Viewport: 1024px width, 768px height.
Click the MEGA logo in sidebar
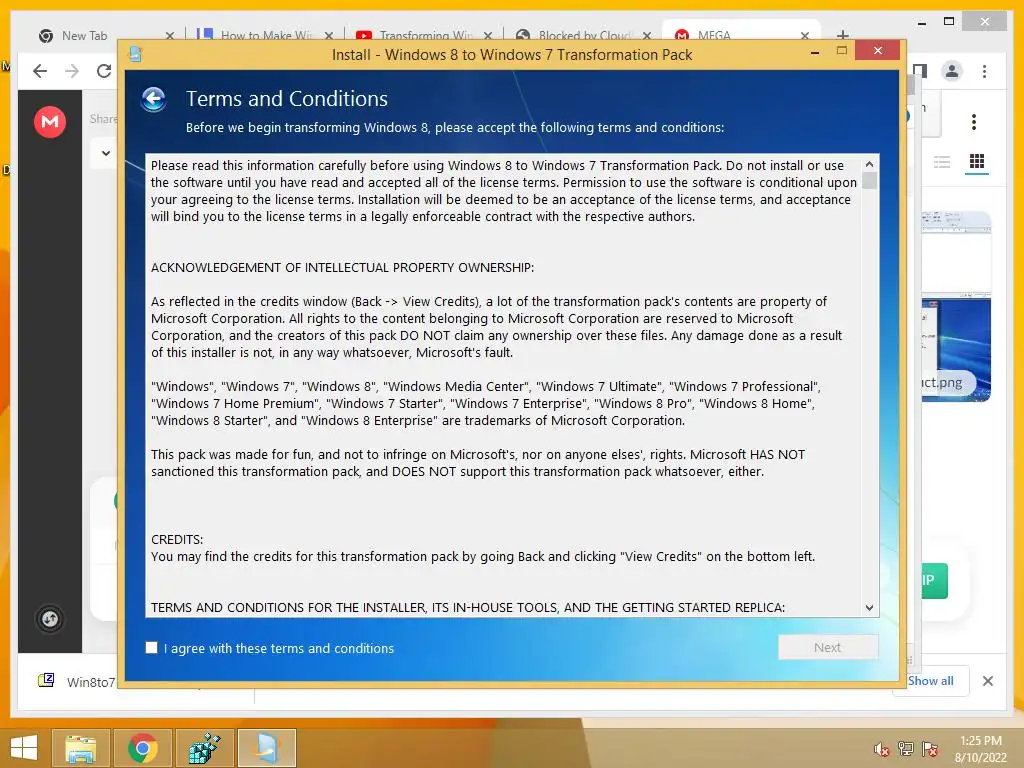point(50,121)
